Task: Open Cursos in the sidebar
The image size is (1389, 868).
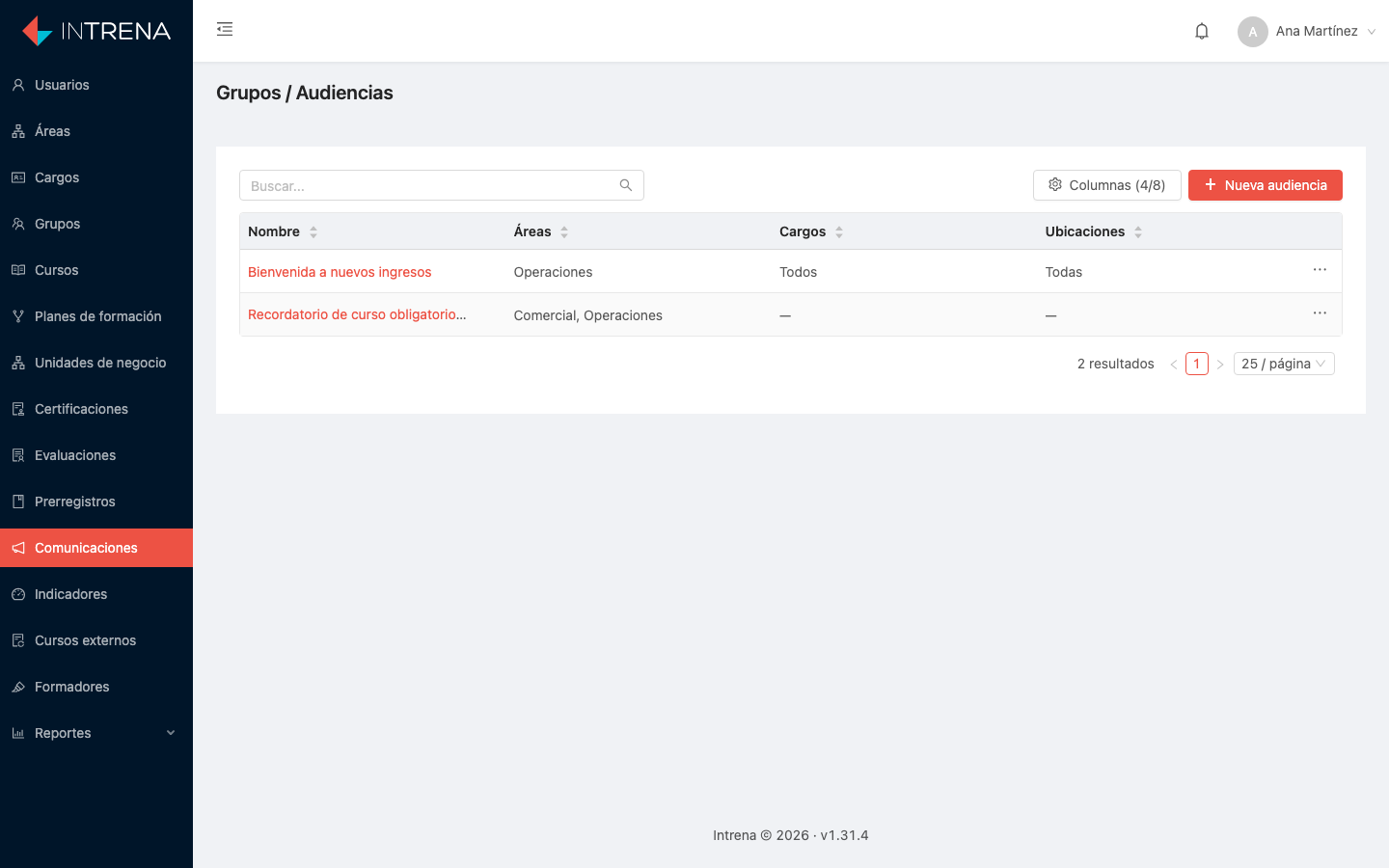Action: coord(96,270)
